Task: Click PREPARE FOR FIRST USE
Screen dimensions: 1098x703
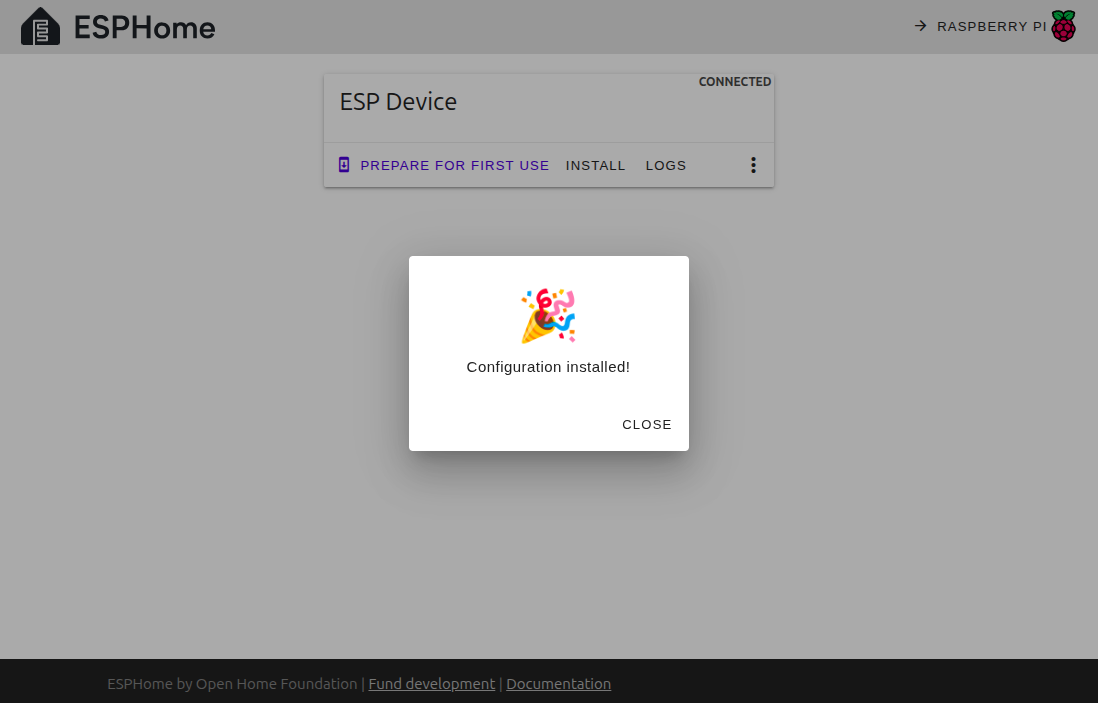Action: tap(455, 165)
